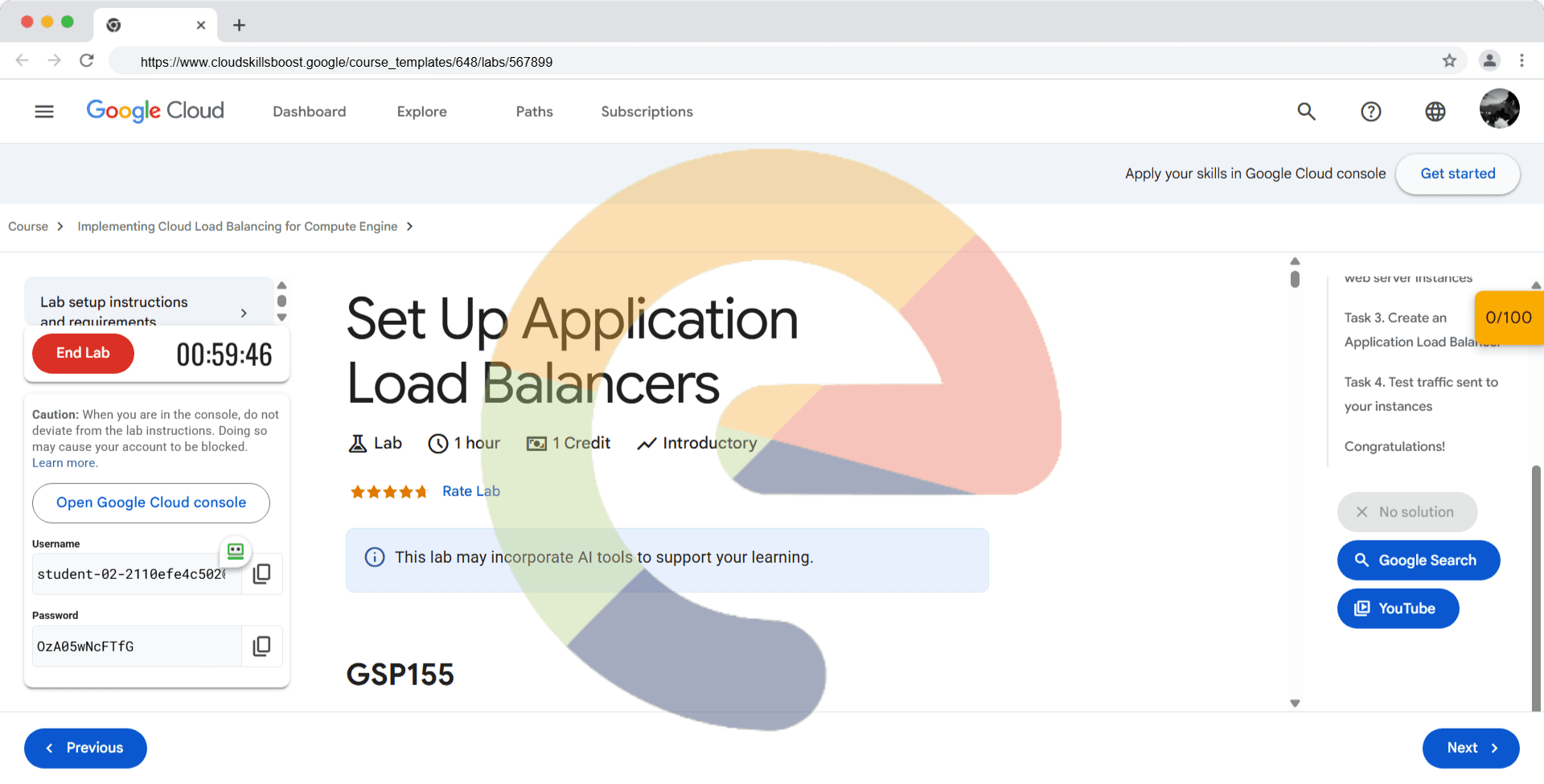Open browser profile icon in toolbar
Image resolution: width=1544 pixels, height=784 pixels.
pyautogui.click(x=1489, y=60)
